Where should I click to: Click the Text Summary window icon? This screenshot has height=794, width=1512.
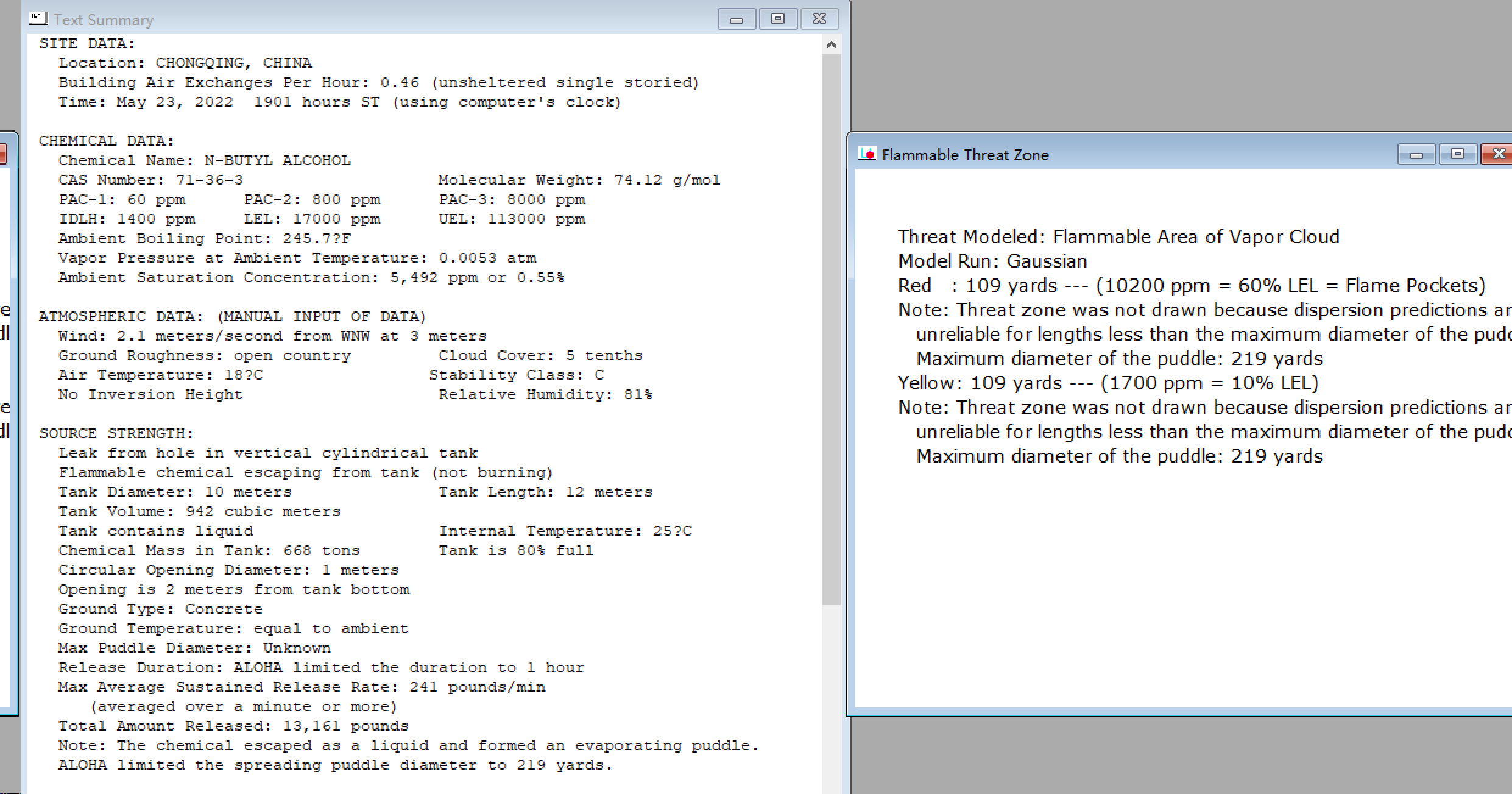coord(38,19)
